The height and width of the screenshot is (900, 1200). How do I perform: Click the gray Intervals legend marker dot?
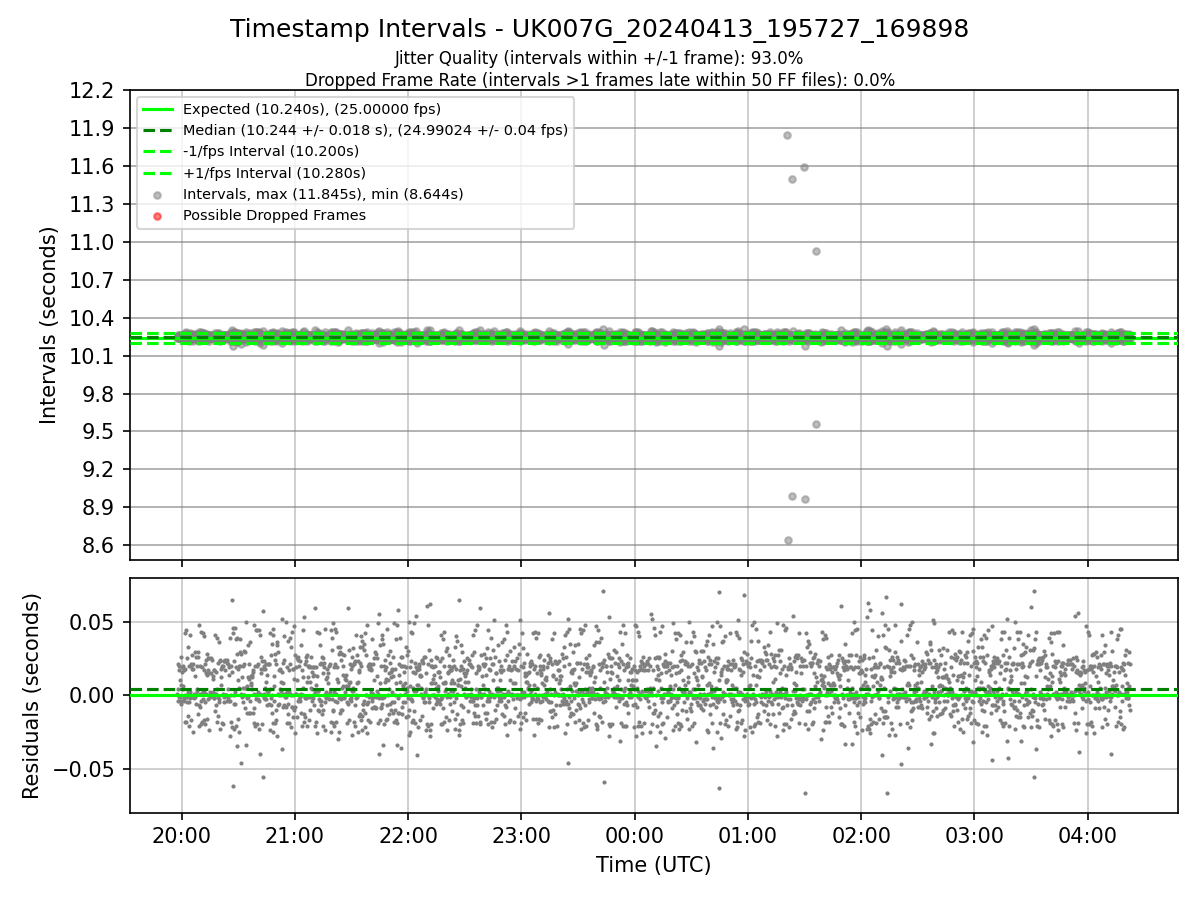pos(157,194)
